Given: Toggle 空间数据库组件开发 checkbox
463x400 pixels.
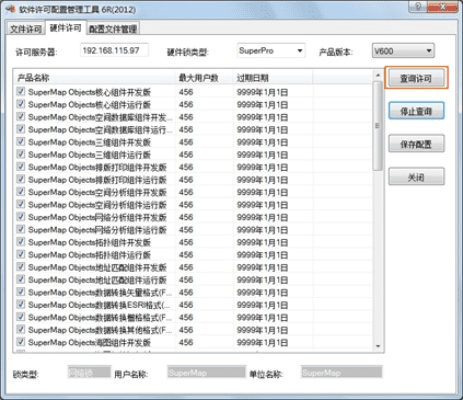Looking at the screenshot, I should pos(21,116).
